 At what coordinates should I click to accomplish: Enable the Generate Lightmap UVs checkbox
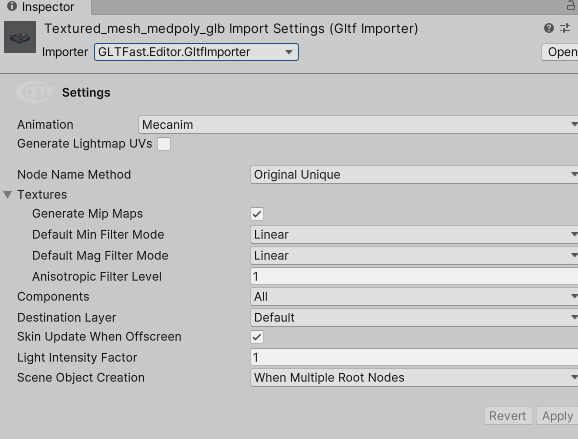(164, 144)
